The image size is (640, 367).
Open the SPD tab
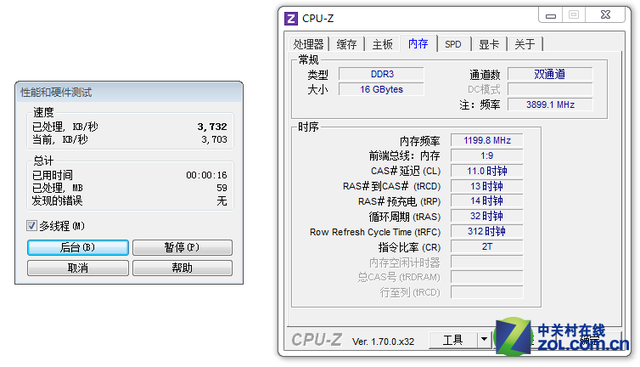(x=453, y=44)
